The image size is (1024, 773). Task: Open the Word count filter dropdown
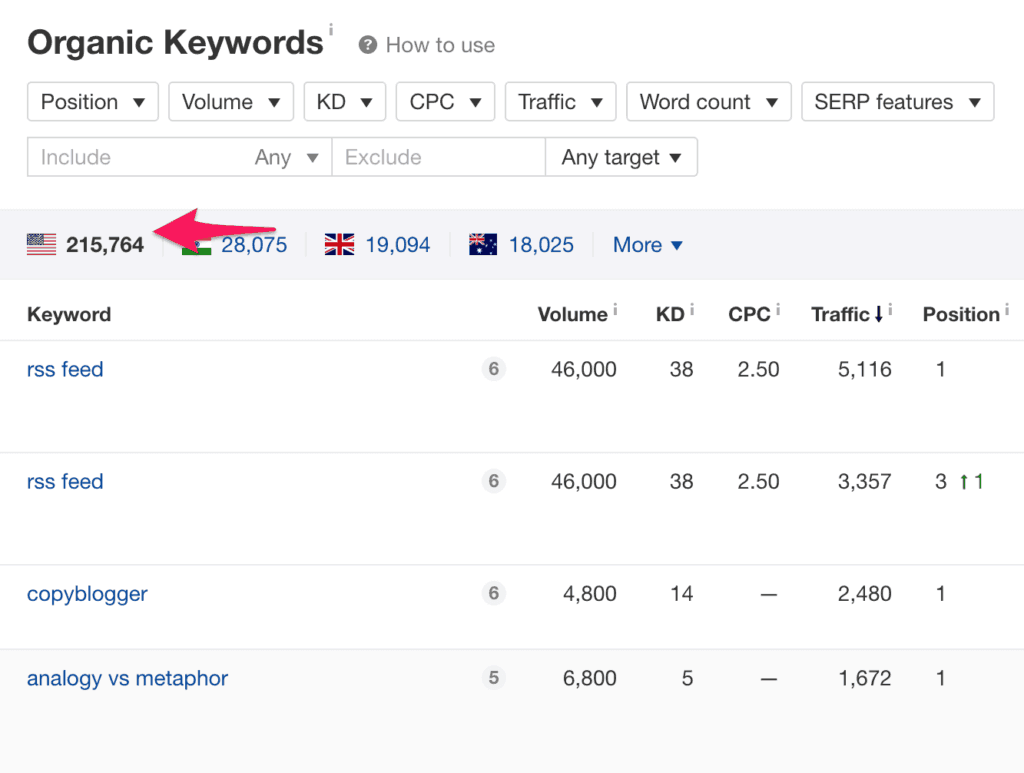tap(708, 101)
